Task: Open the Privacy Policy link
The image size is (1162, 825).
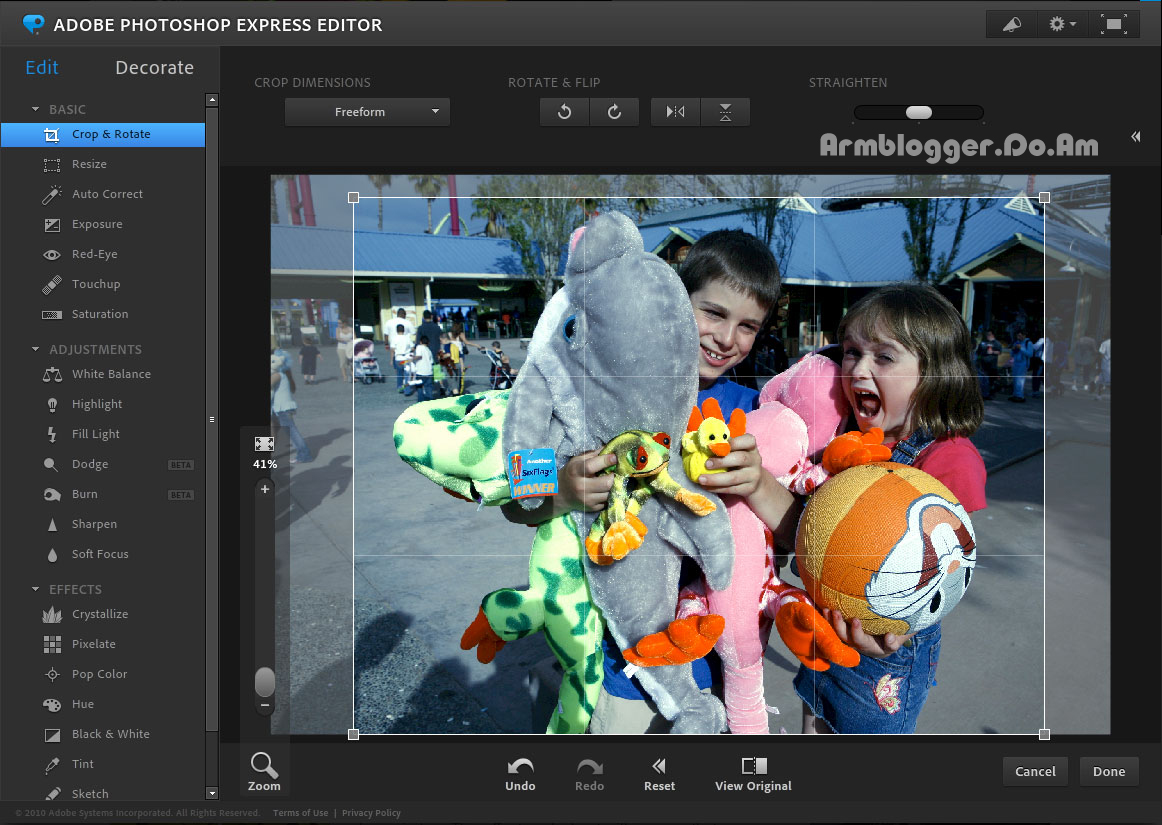Action: click(x=371, y=813)
